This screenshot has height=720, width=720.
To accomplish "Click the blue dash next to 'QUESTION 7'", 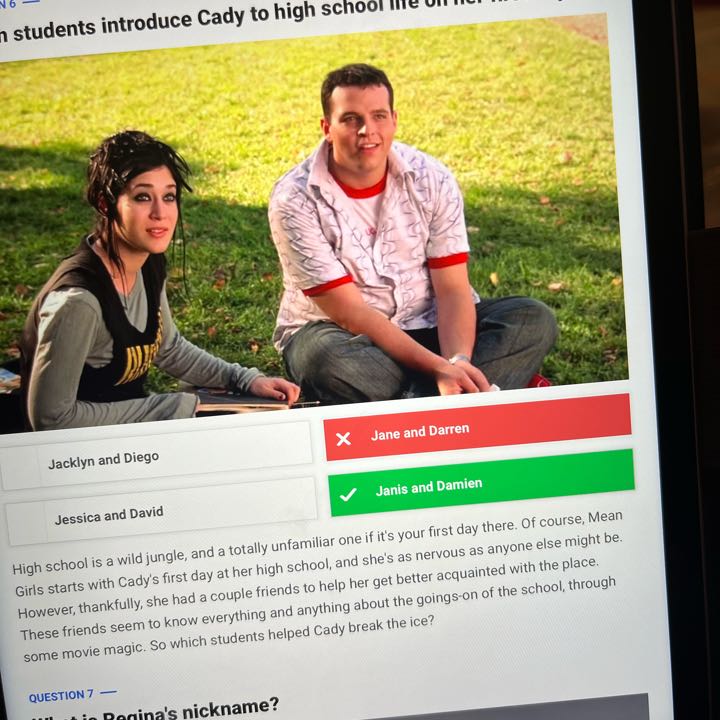I will 109,692.
